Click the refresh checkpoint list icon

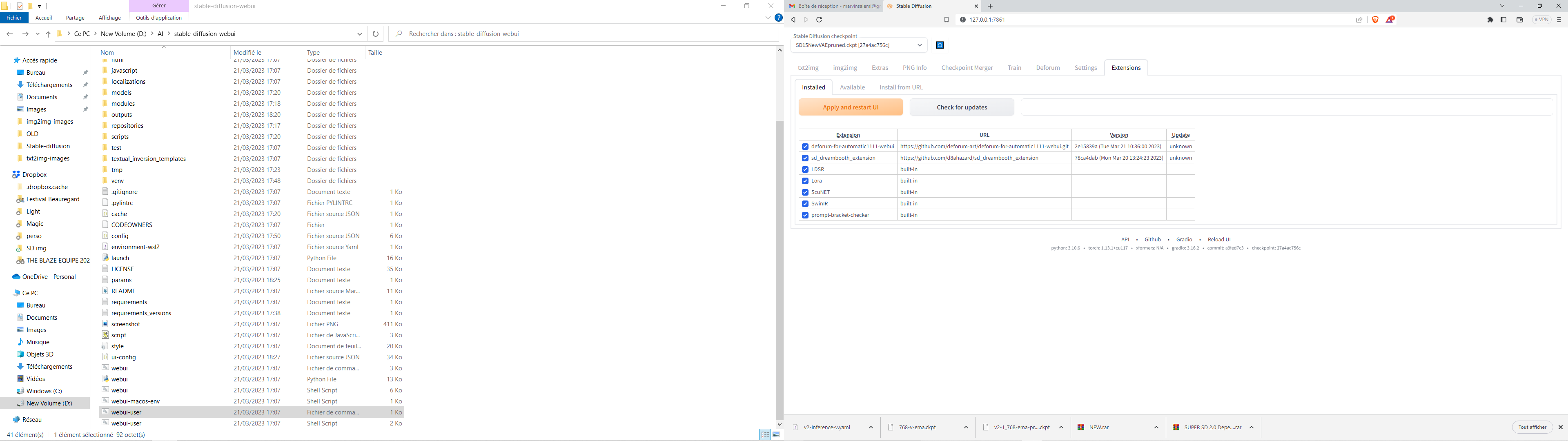click(x=940, y=45)
